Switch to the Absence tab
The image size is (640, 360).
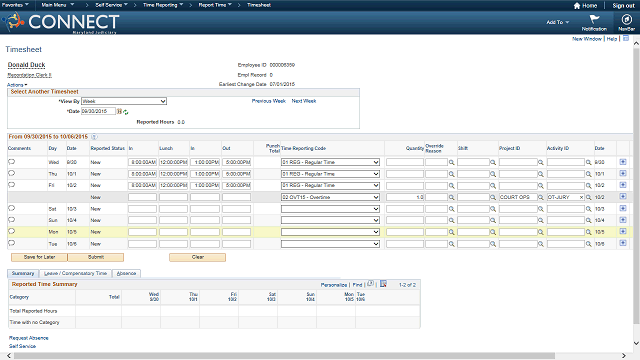coord(126,273)
